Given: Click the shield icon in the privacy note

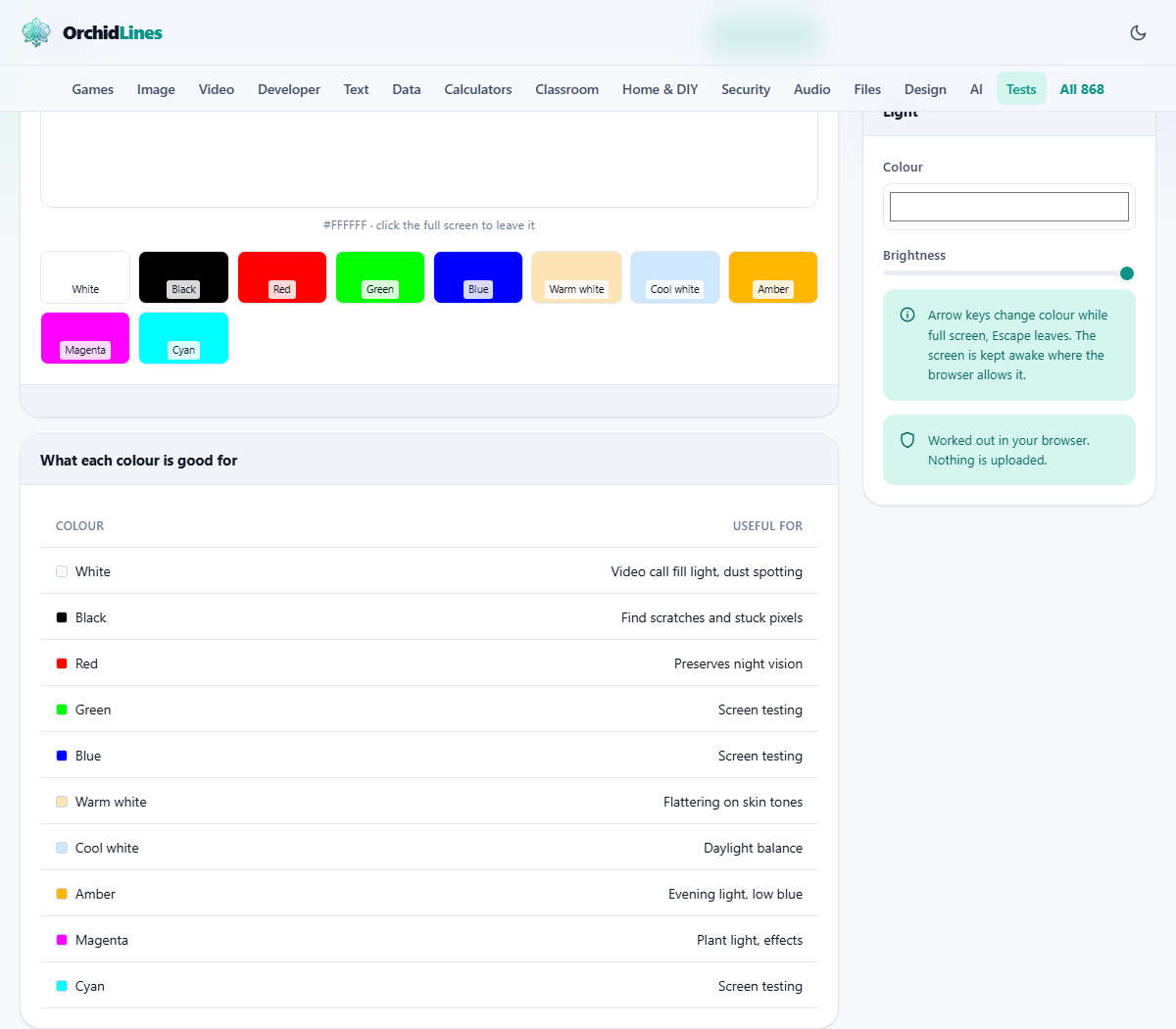Looking at the screenshot, I should click(907, 440).
